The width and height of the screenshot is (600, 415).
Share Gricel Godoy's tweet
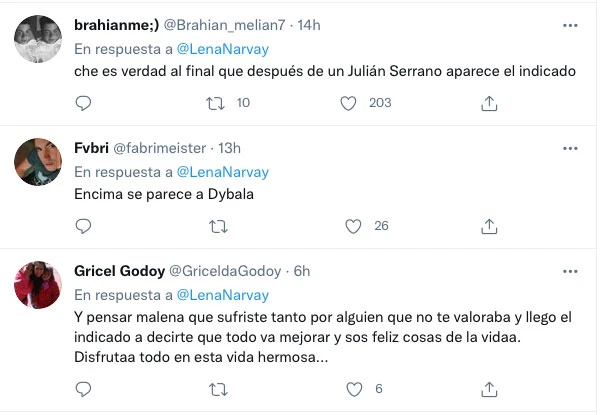tap(490, 389)
